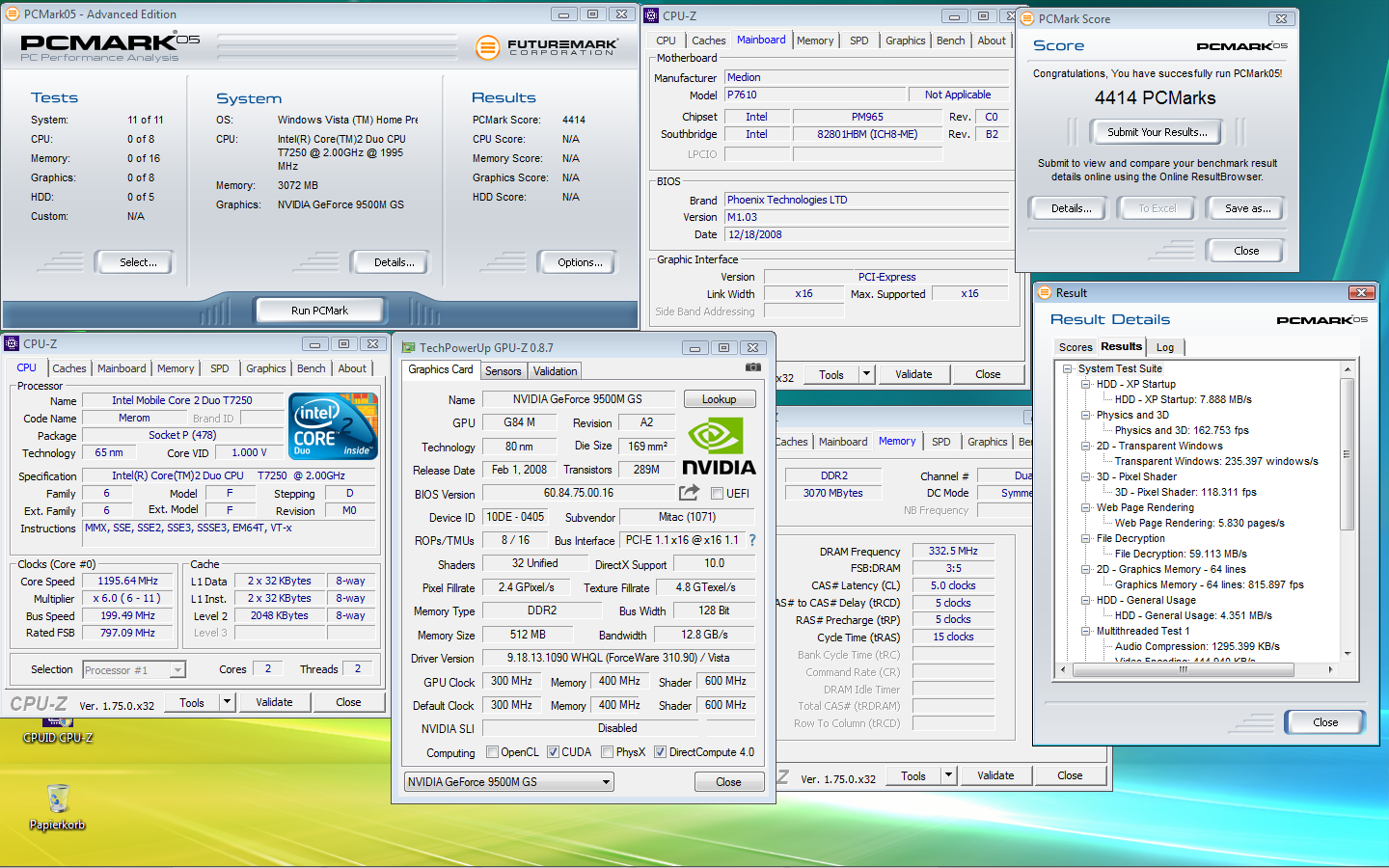Click Driver Version field in GPU-Z

pyautogui.click(x=618, y=658)
